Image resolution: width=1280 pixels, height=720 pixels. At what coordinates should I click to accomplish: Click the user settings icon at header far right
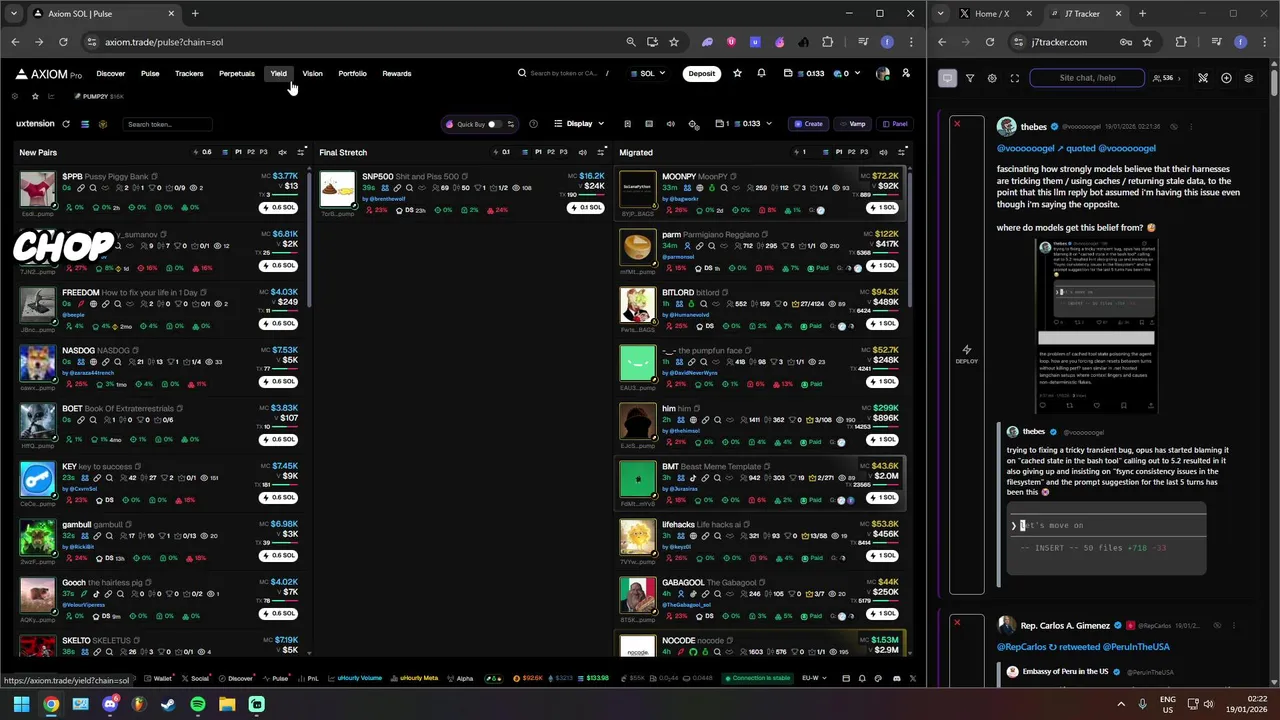click(906, 73)
